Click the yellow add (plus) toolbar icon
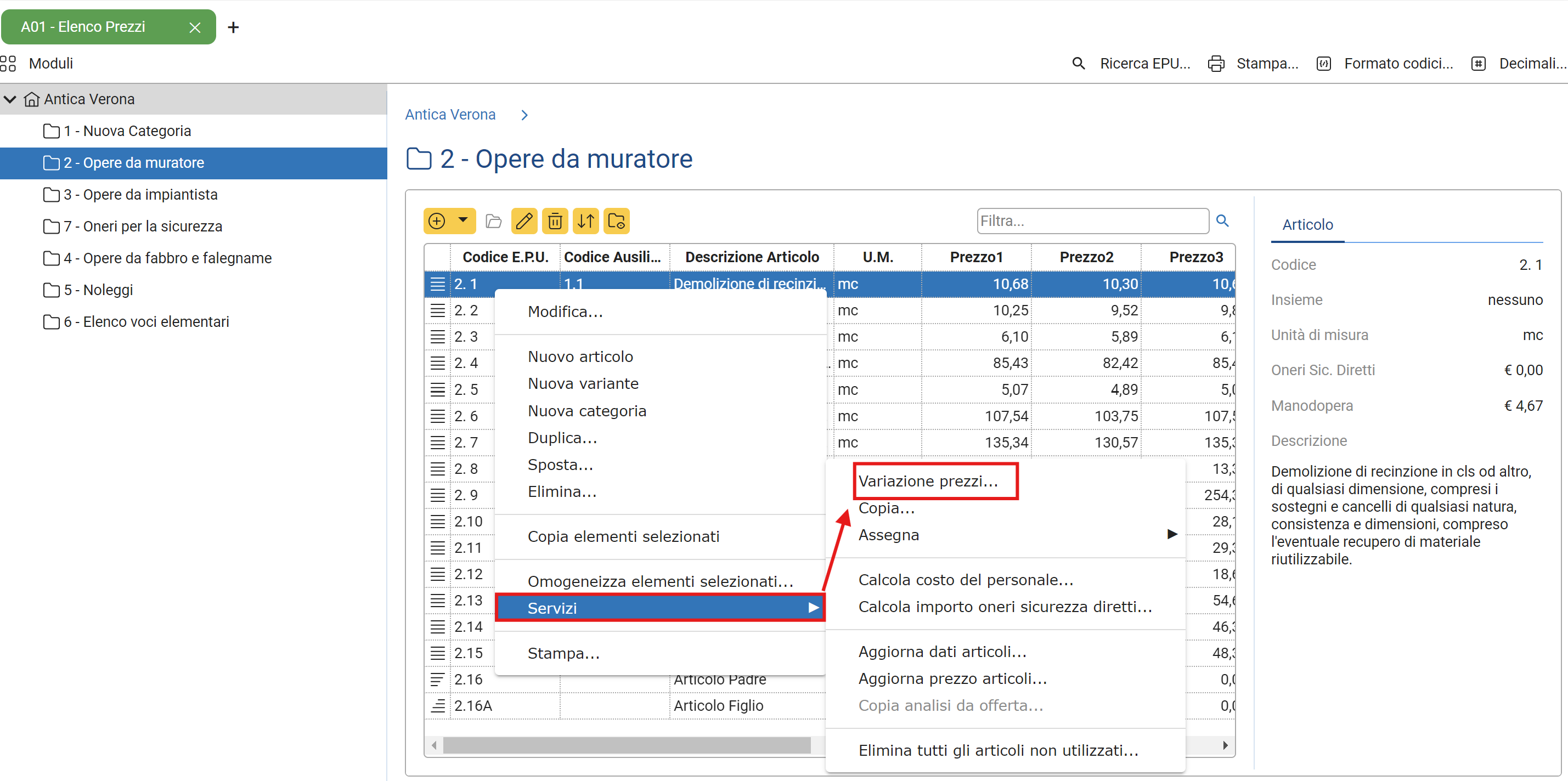This screenshot has height=781, width=1568. 437,221
